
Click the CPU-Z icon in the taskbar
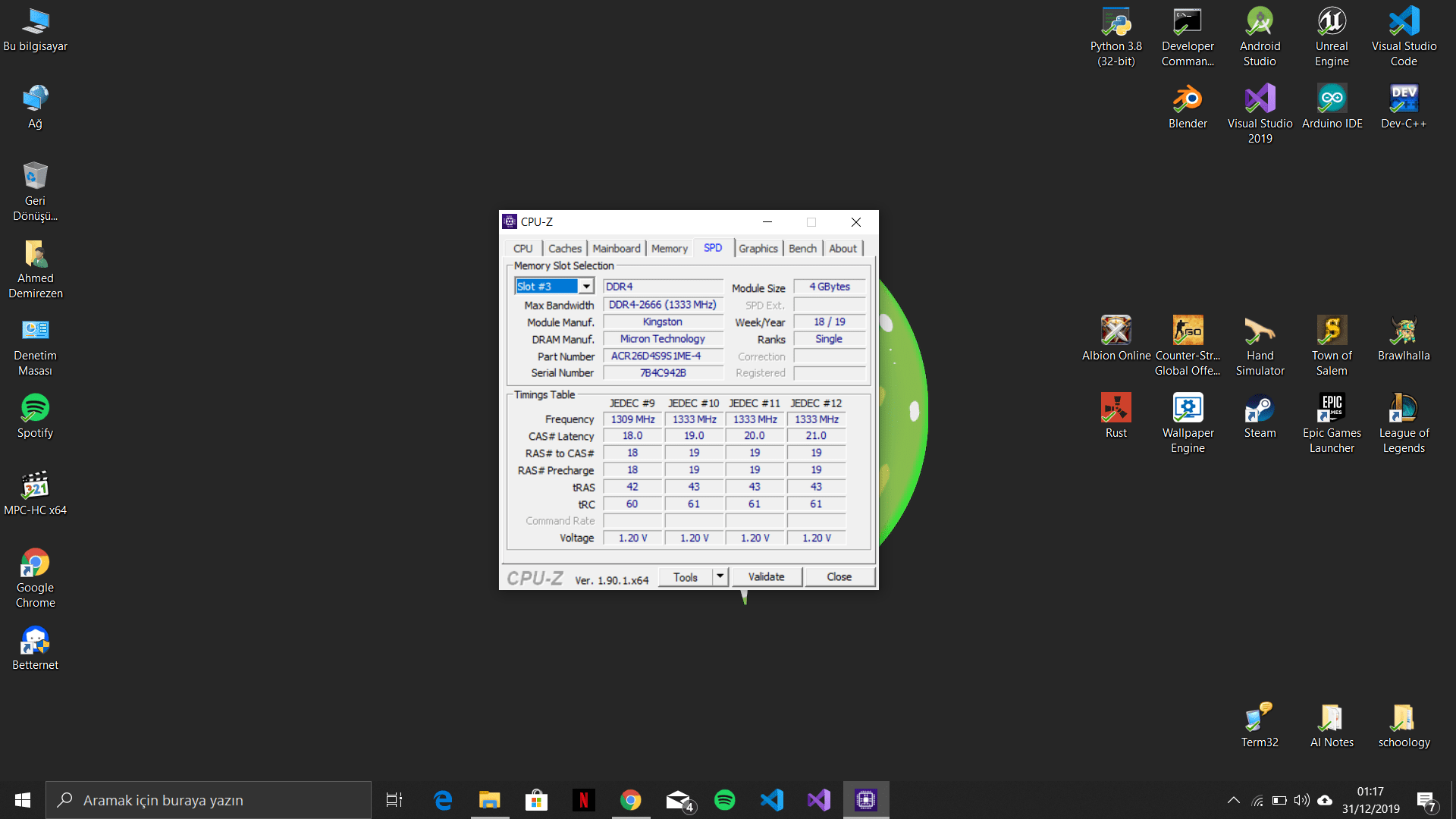point(866,800)
